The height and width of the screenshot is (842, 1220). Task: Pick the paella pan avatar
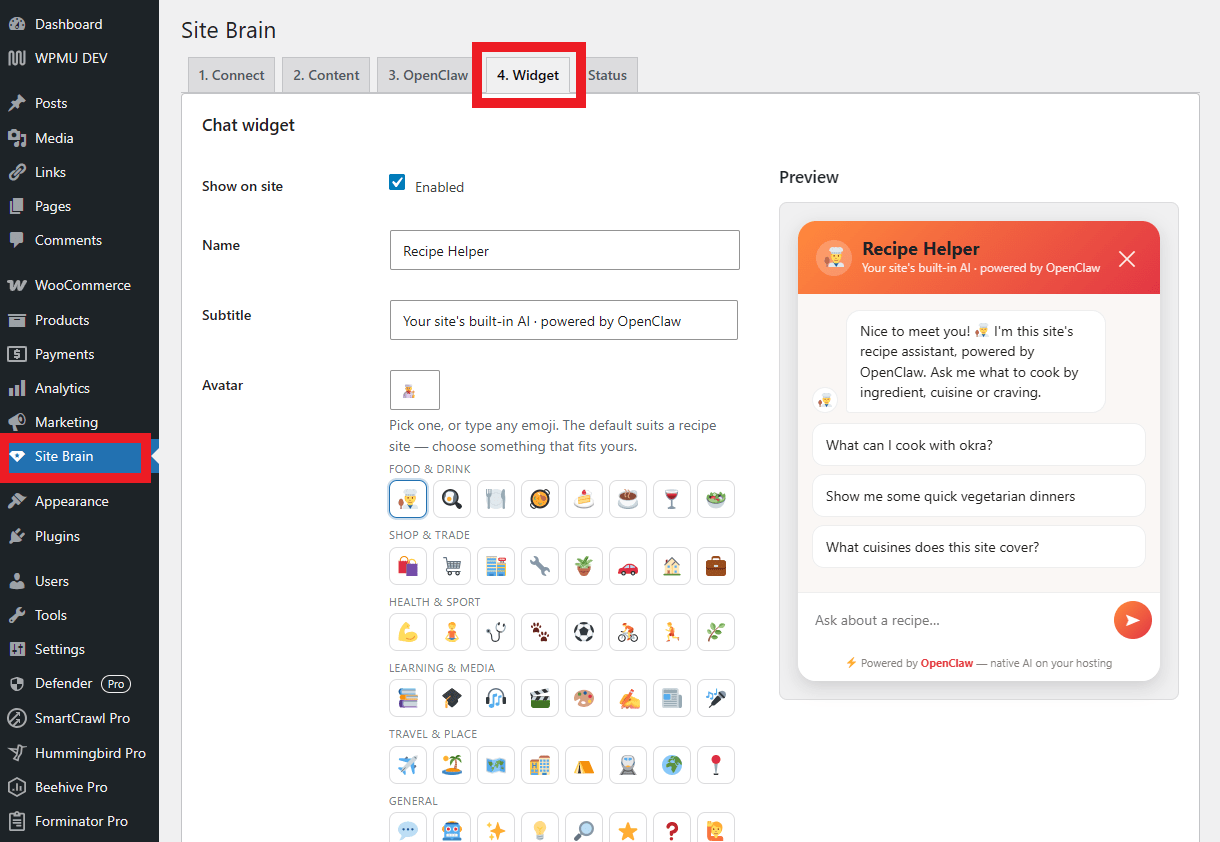pyautogui.click(x=540, y=498)
